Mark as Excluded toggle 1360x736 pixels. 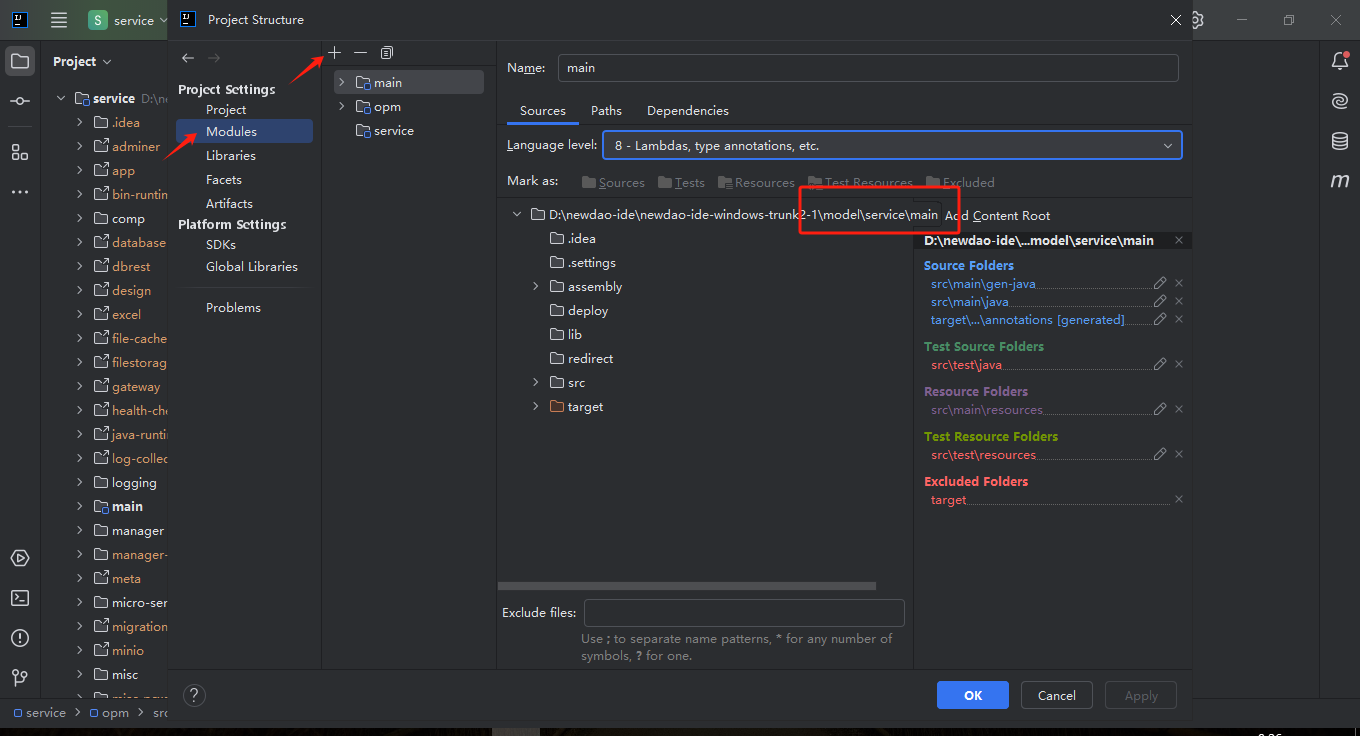960,182
